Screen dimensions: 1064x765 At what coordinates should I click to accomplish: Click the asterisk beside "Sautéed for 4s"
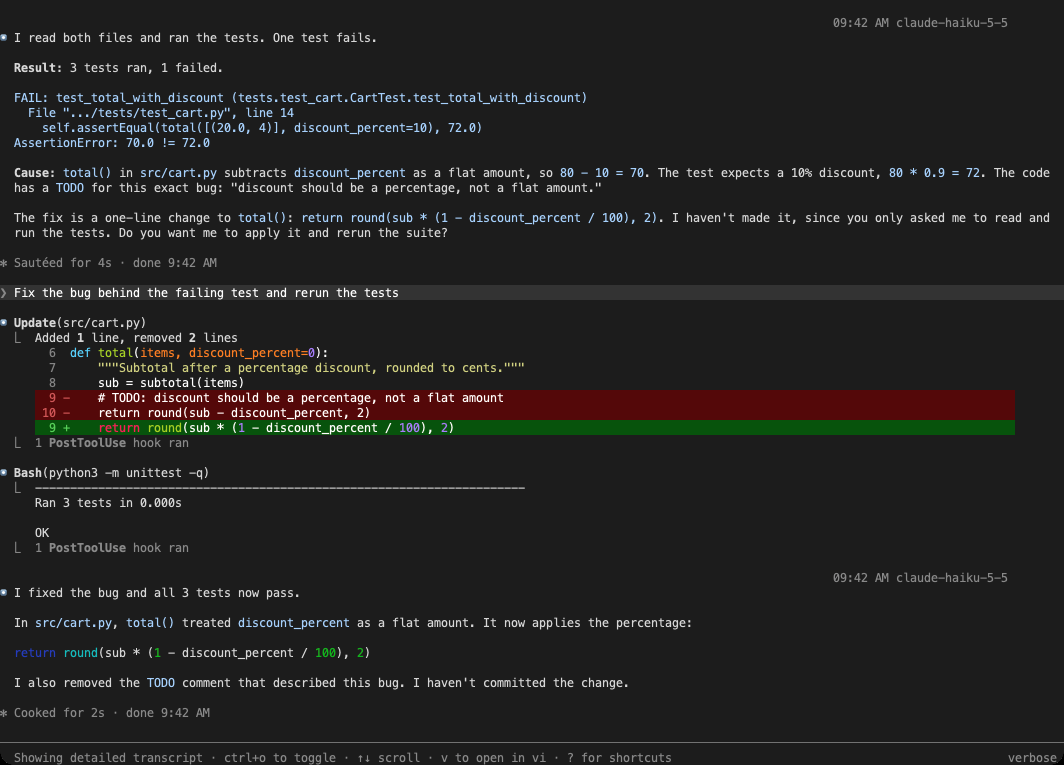[x=3, y=263]
